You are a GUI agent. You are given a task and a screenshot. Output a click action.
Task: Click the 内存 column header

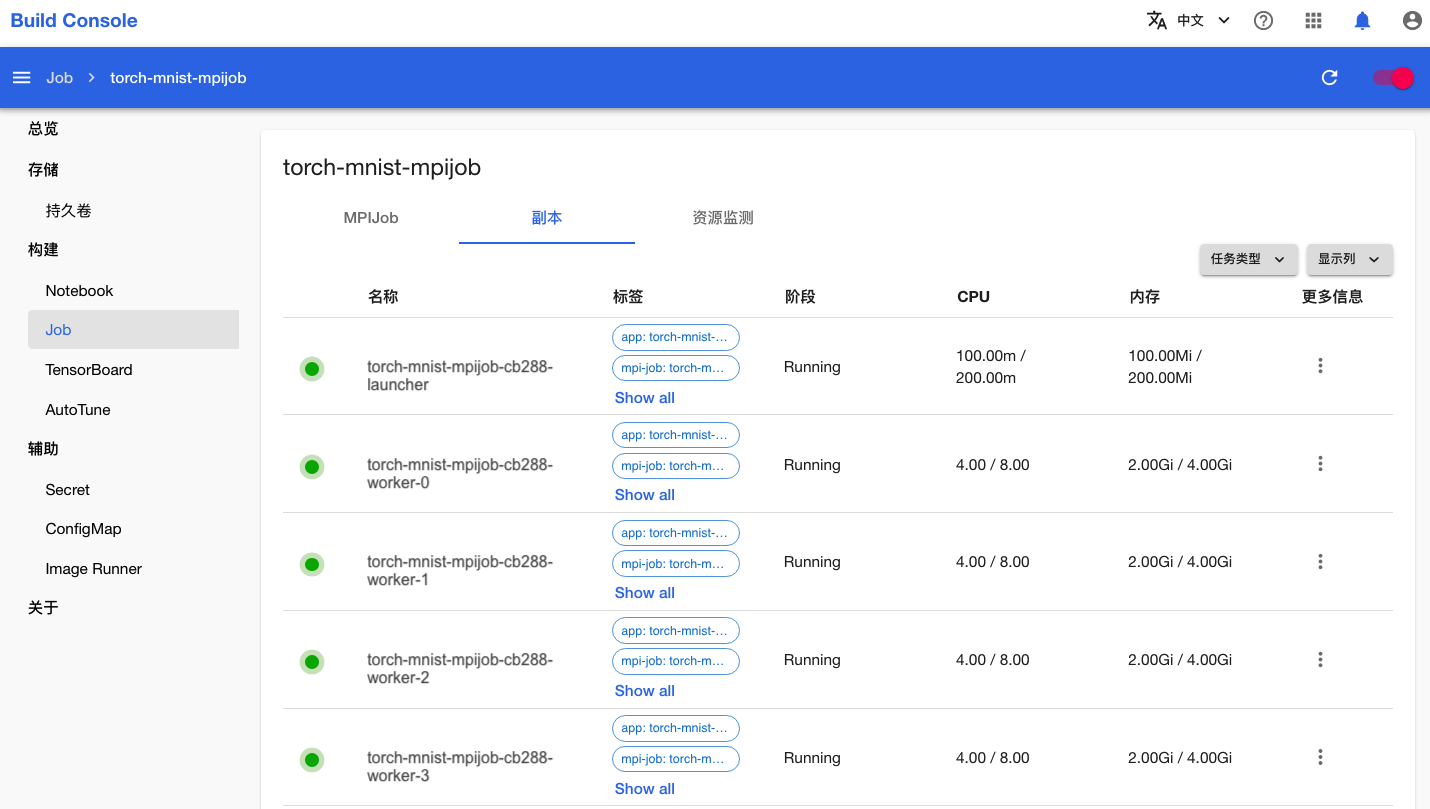(1145, 297)
